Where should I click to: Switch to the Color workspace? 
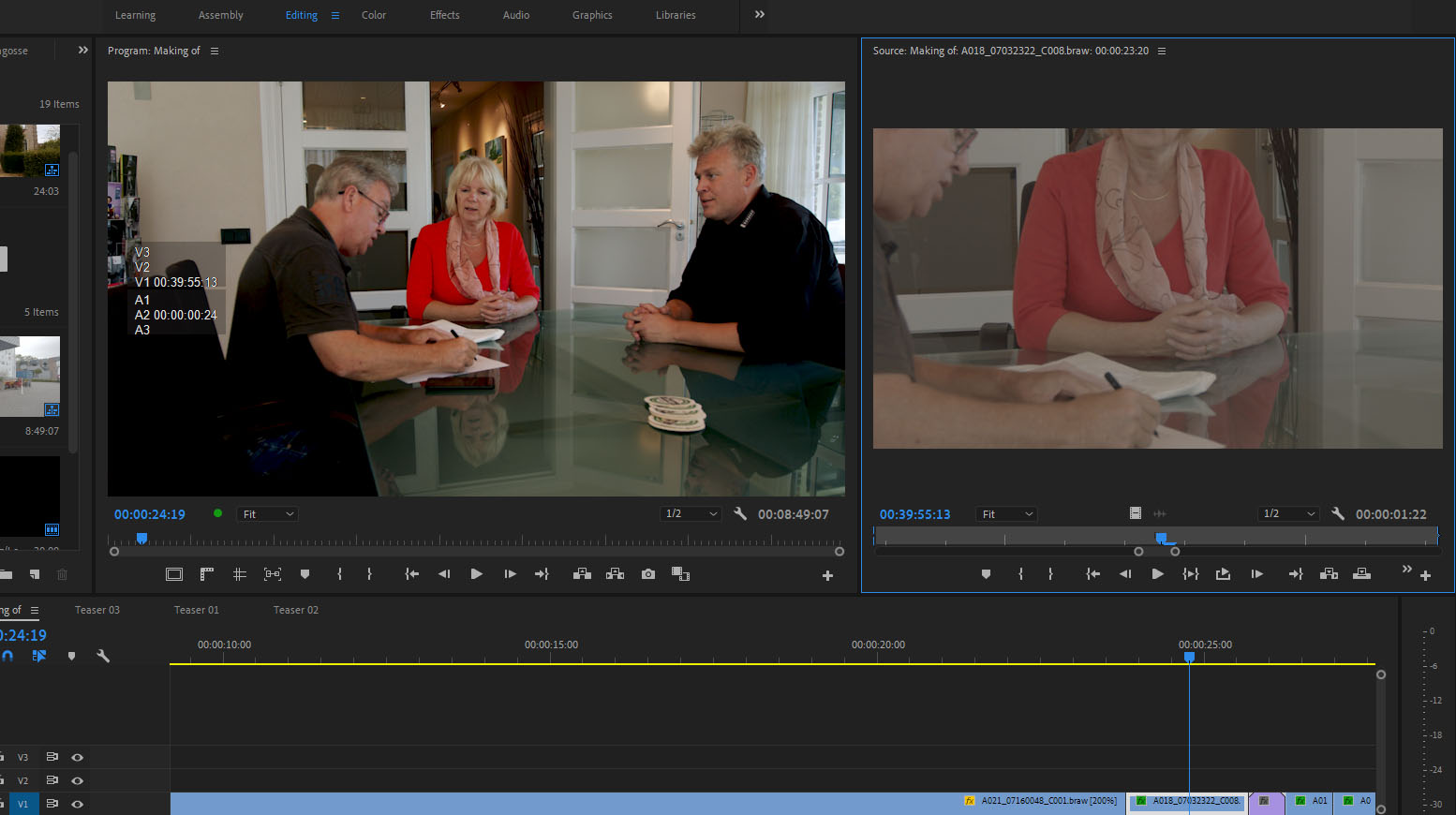(x=373, y=15)
